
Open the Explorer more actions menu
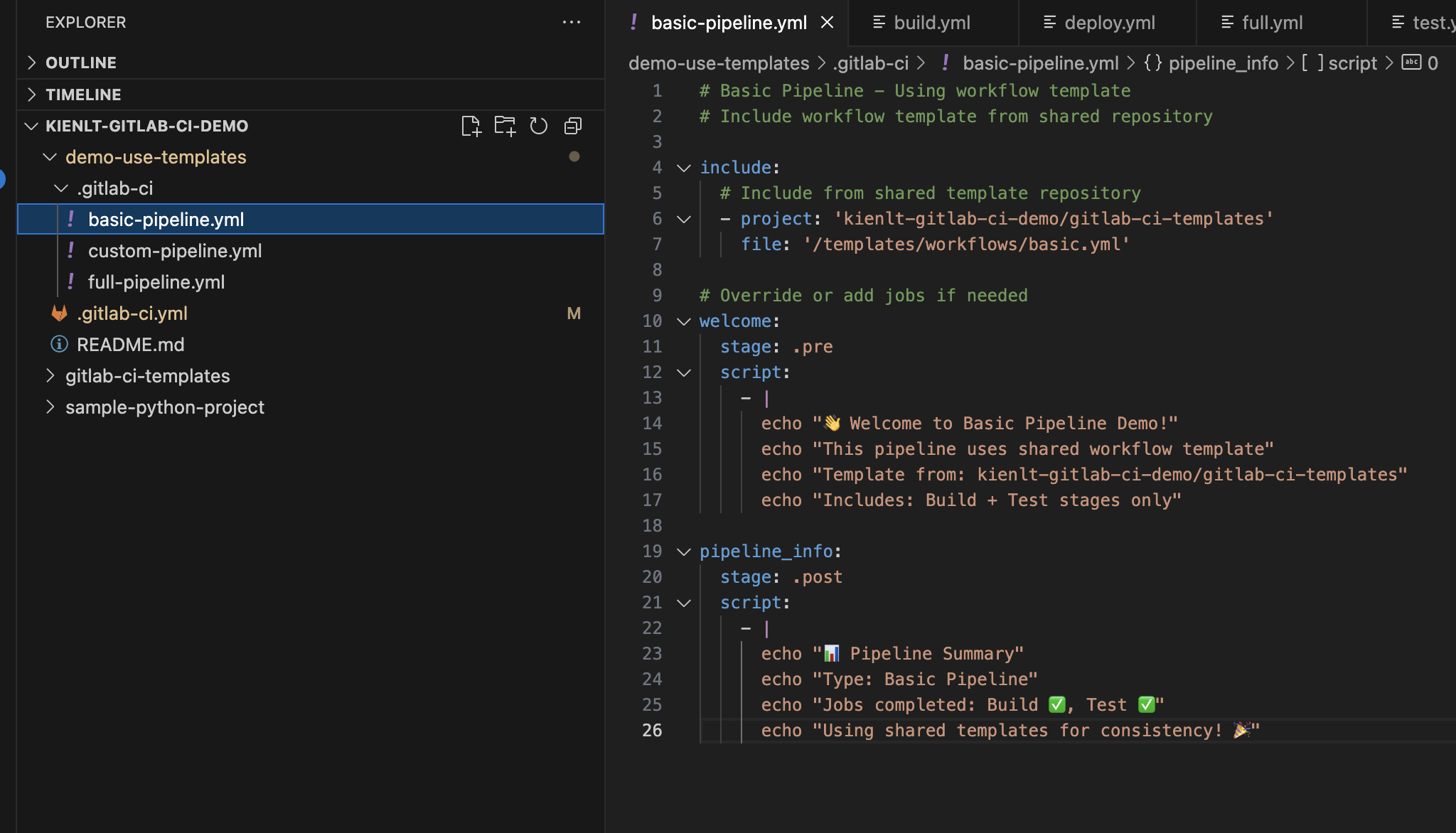click(572, 22)
